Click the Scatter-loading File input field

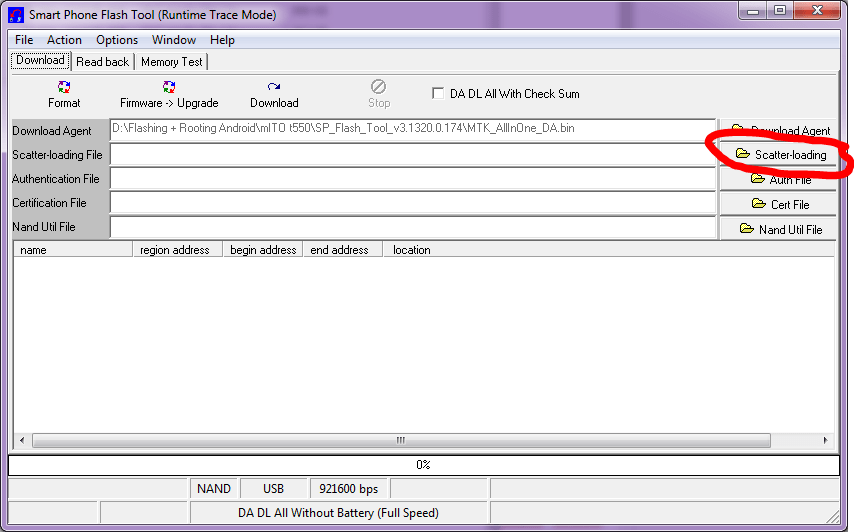click(x=413, y=155)
